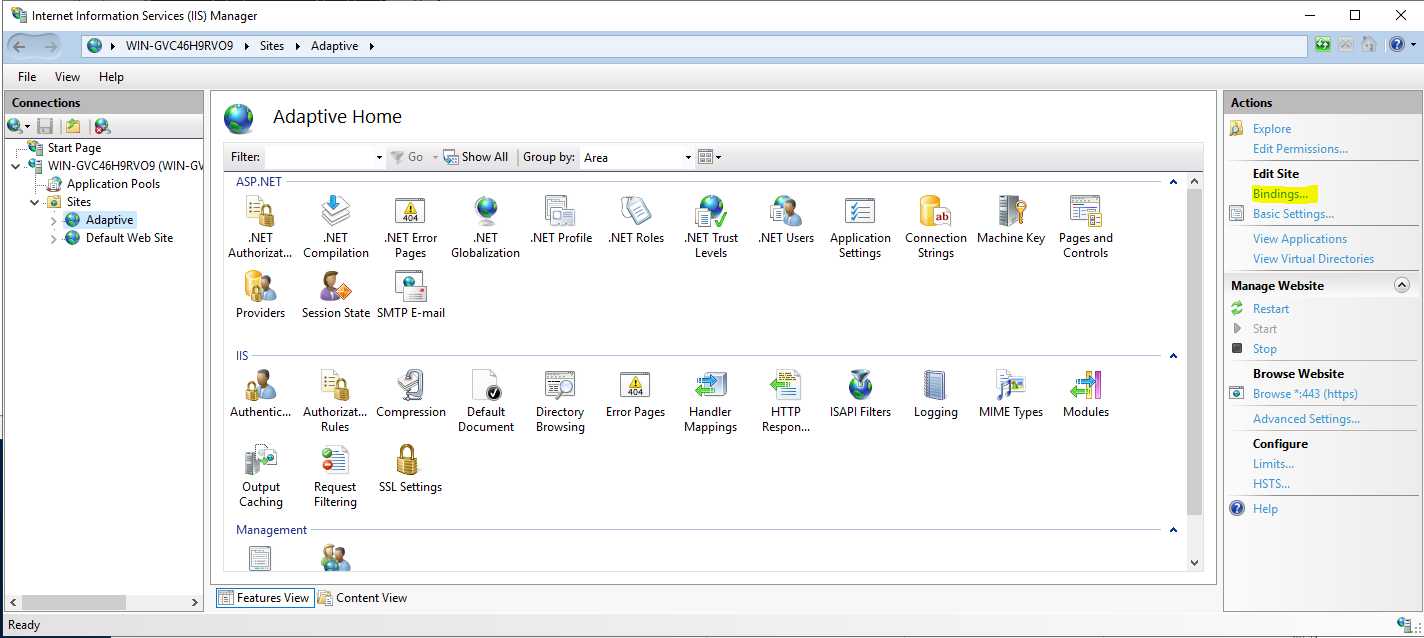Browse *:443 (https) link
The image size is (1424, 638).
pyautogui.click(x=1305, y=394)
